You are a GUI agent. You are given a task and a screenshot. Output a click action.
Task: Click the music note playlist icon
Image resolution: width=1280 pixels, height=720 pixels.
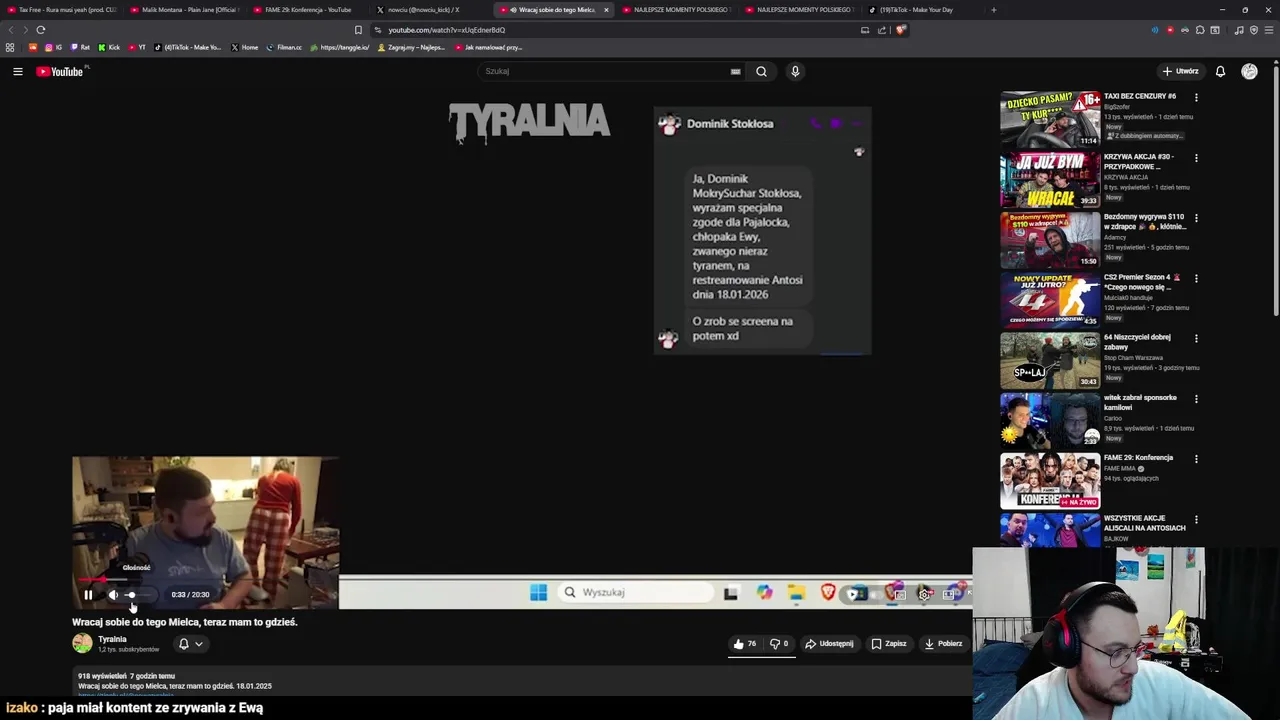tap(1239, 30)
